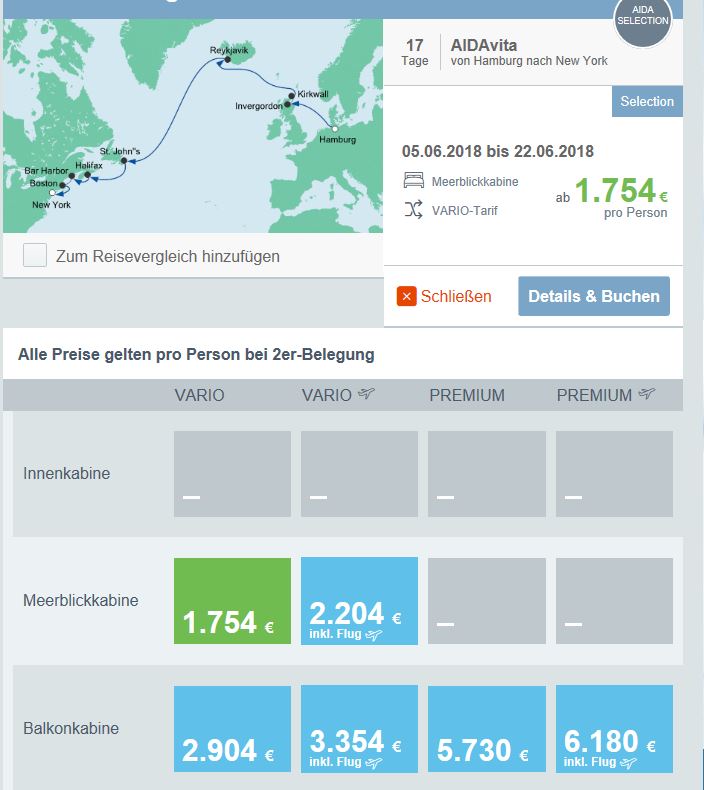Screen dimensions: 704x790
Task: Select the VARIO column header
Action: (199, 395)
